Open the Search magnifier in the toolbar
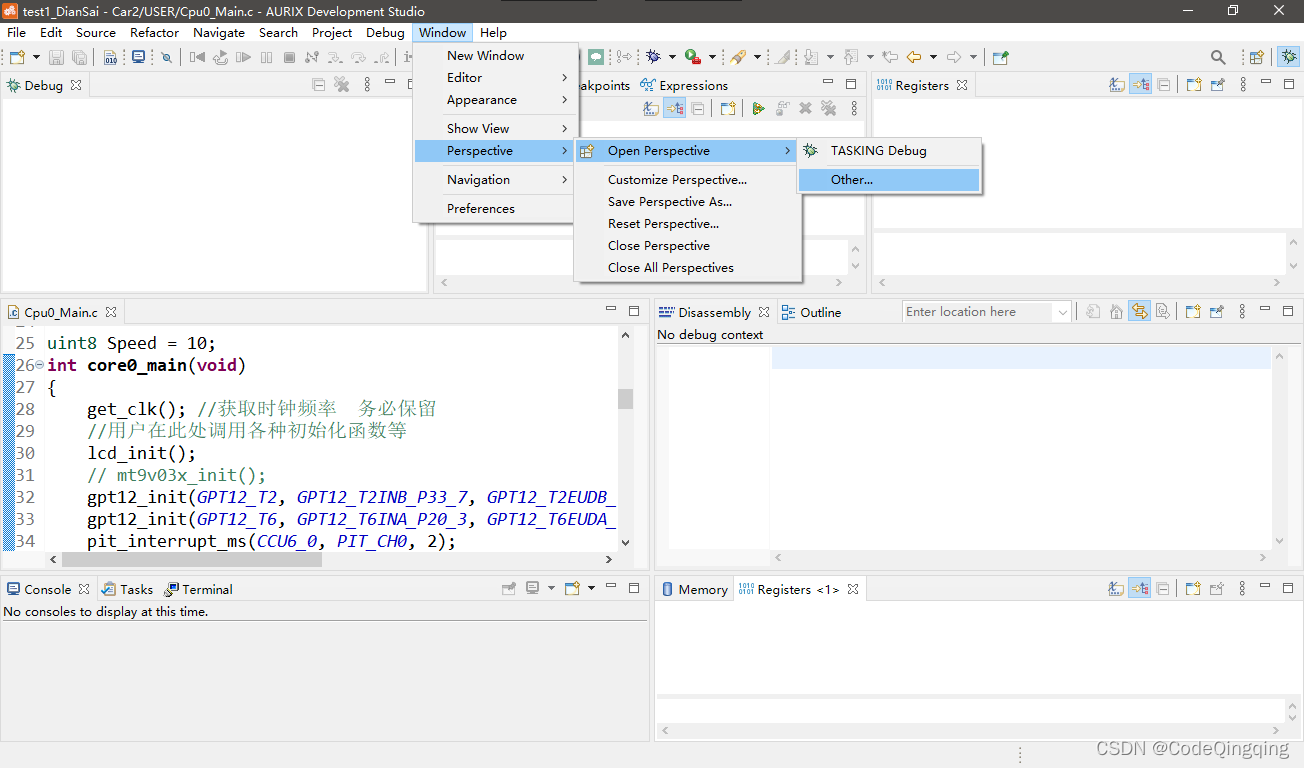 1218,57
